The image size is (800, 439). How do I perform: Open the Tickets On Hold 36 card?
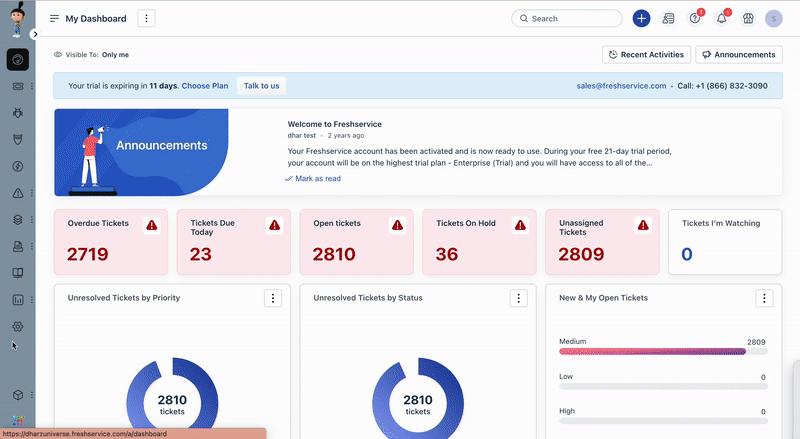(480, 242)
